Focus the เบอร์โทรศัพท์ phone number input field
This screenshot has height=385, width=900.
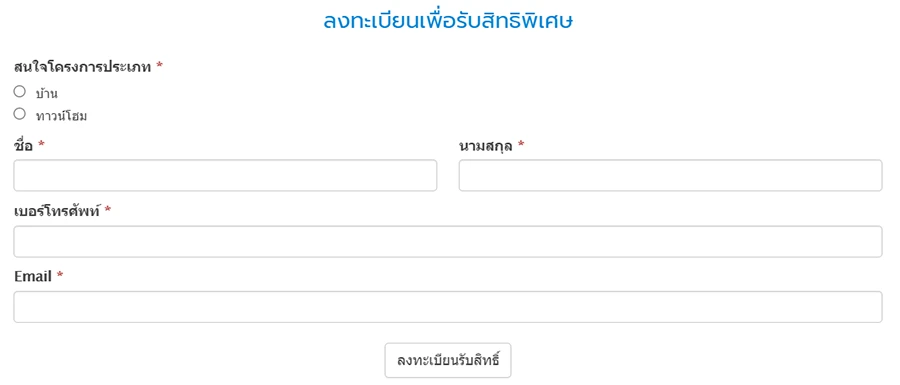tap(448, 242)
